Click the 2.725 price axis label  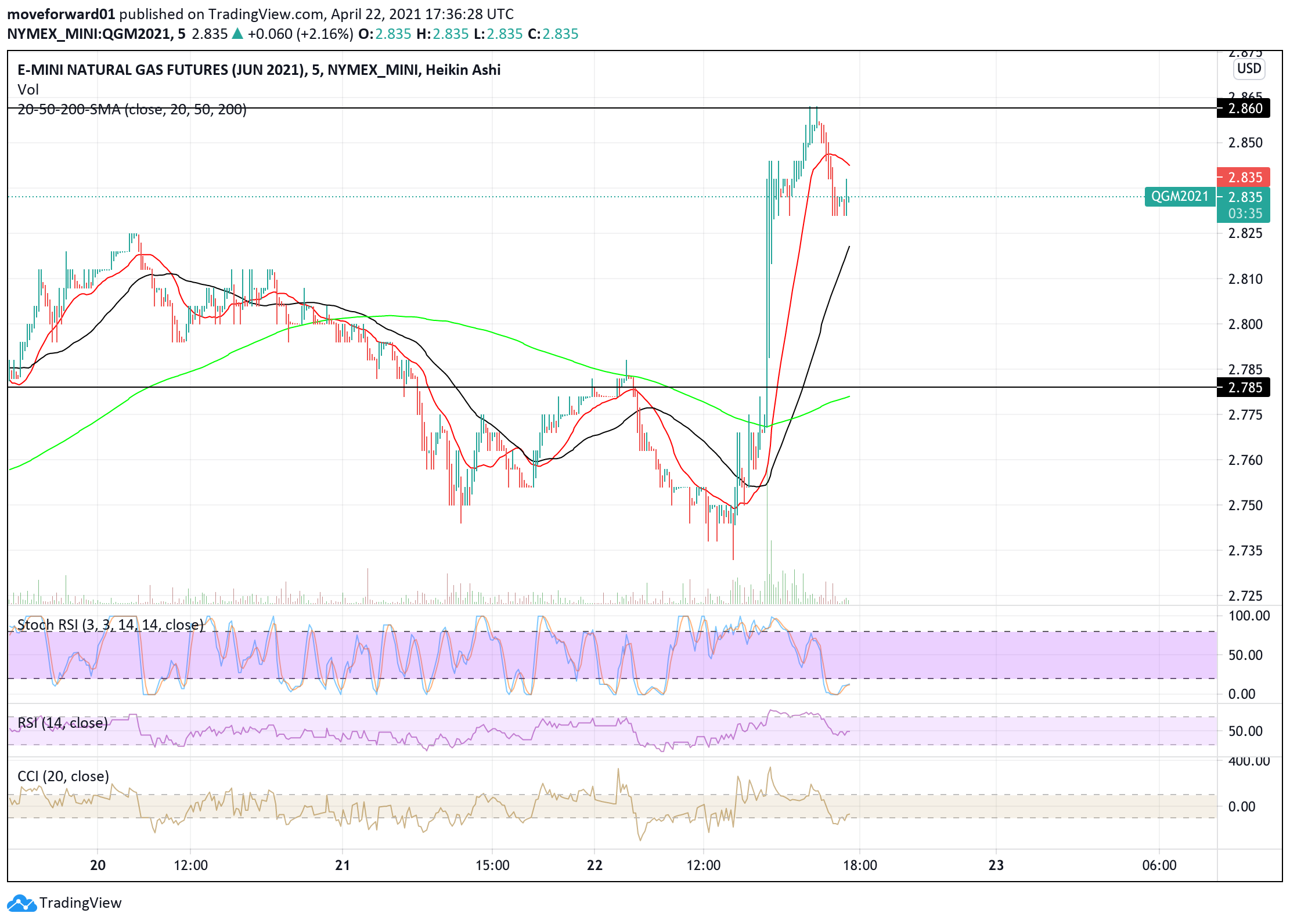[1245, 596]
